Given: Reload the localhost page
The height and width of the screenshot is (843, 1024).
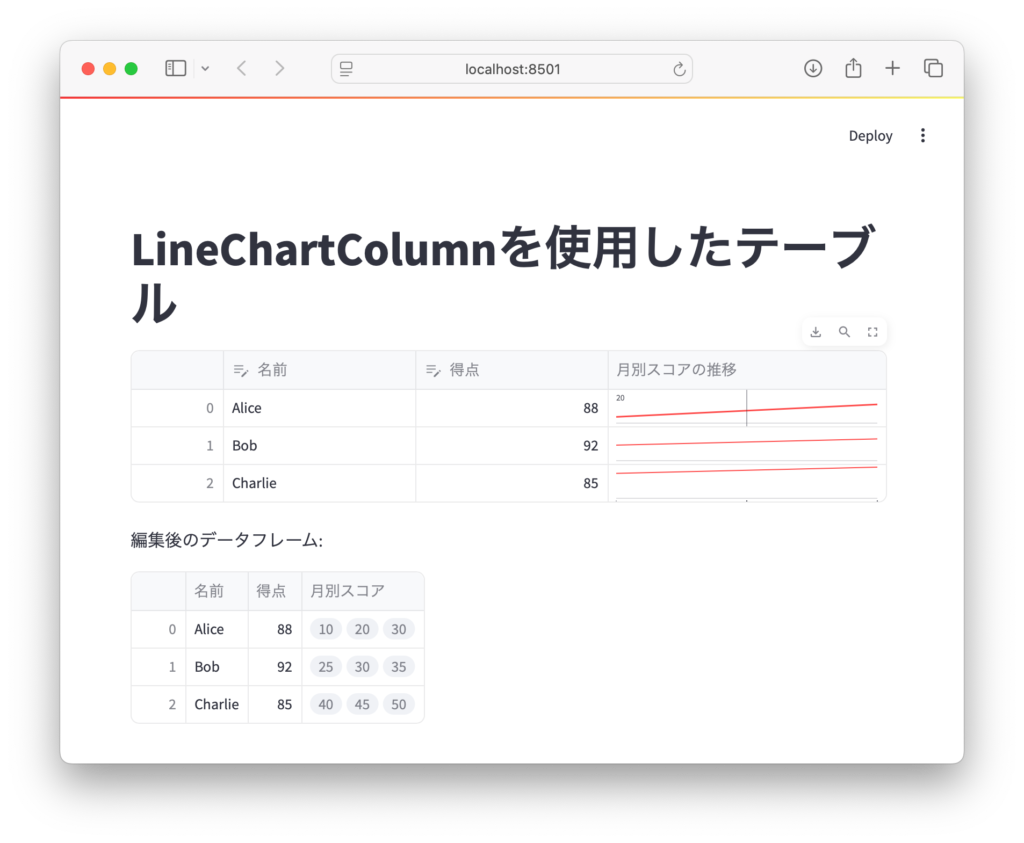Looking at the screenshot, I should pos(679,69).
